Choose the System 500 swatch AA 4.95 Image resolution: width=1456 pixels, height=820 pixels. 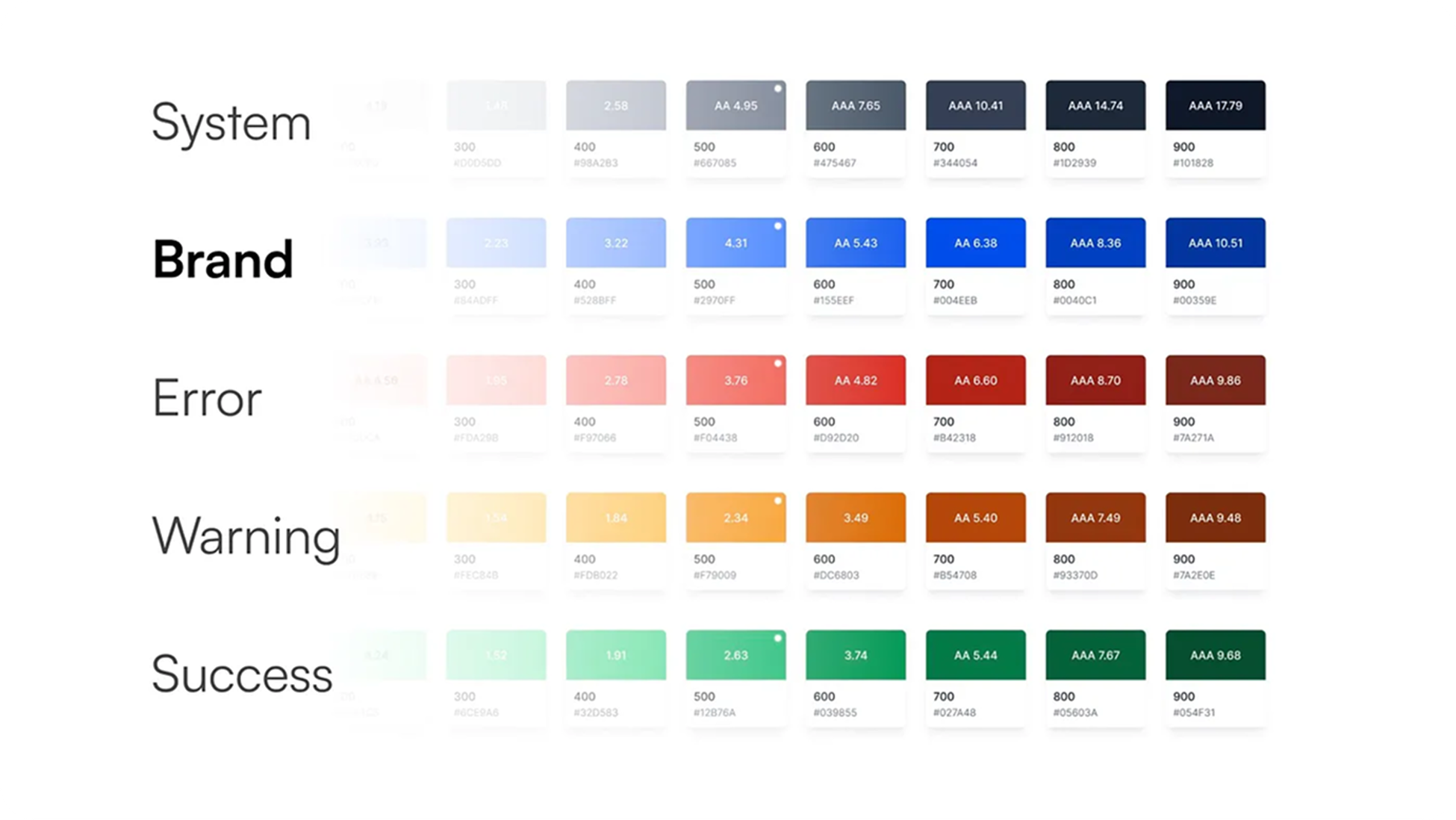735,105
